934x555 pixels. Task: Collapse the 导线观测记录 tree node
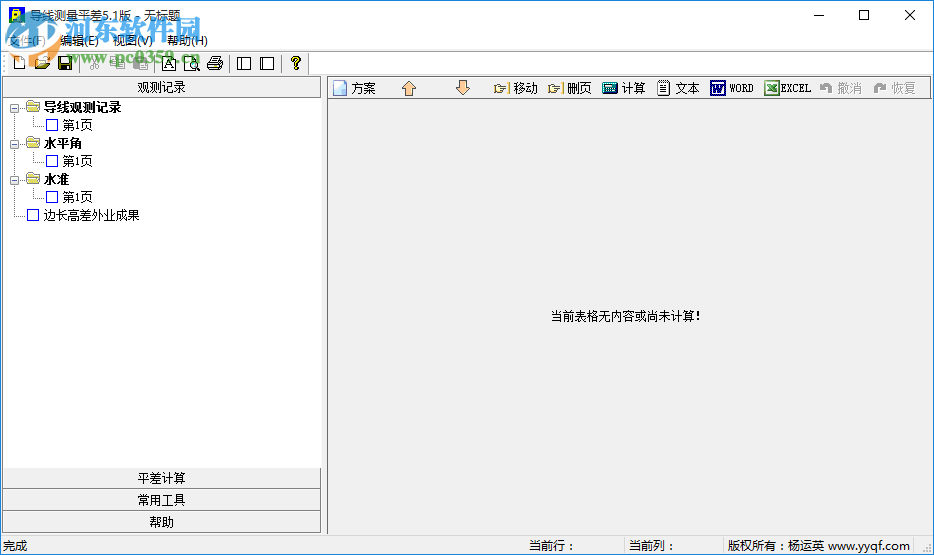point(14,108)
